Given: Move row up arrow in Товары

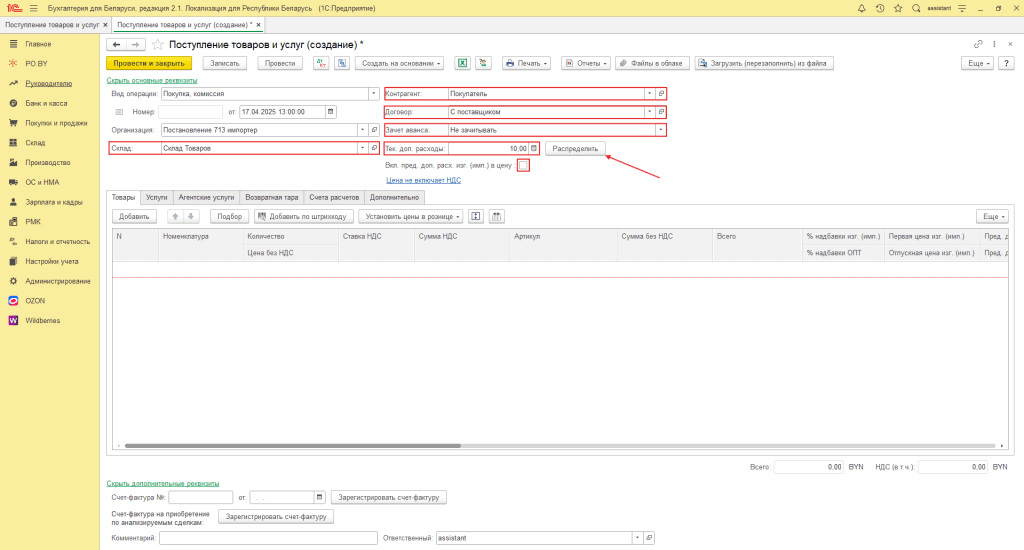Looking at the screenshot, I should coord(175,216).
